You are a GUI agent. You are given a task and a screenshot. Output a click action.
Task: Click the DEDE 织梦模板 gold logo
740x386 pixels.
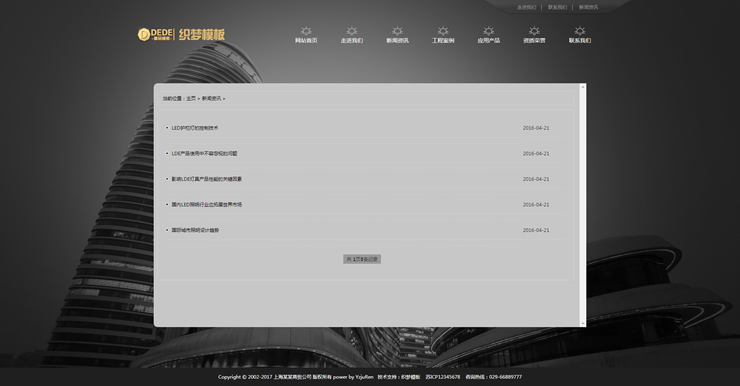pos(181,34)
